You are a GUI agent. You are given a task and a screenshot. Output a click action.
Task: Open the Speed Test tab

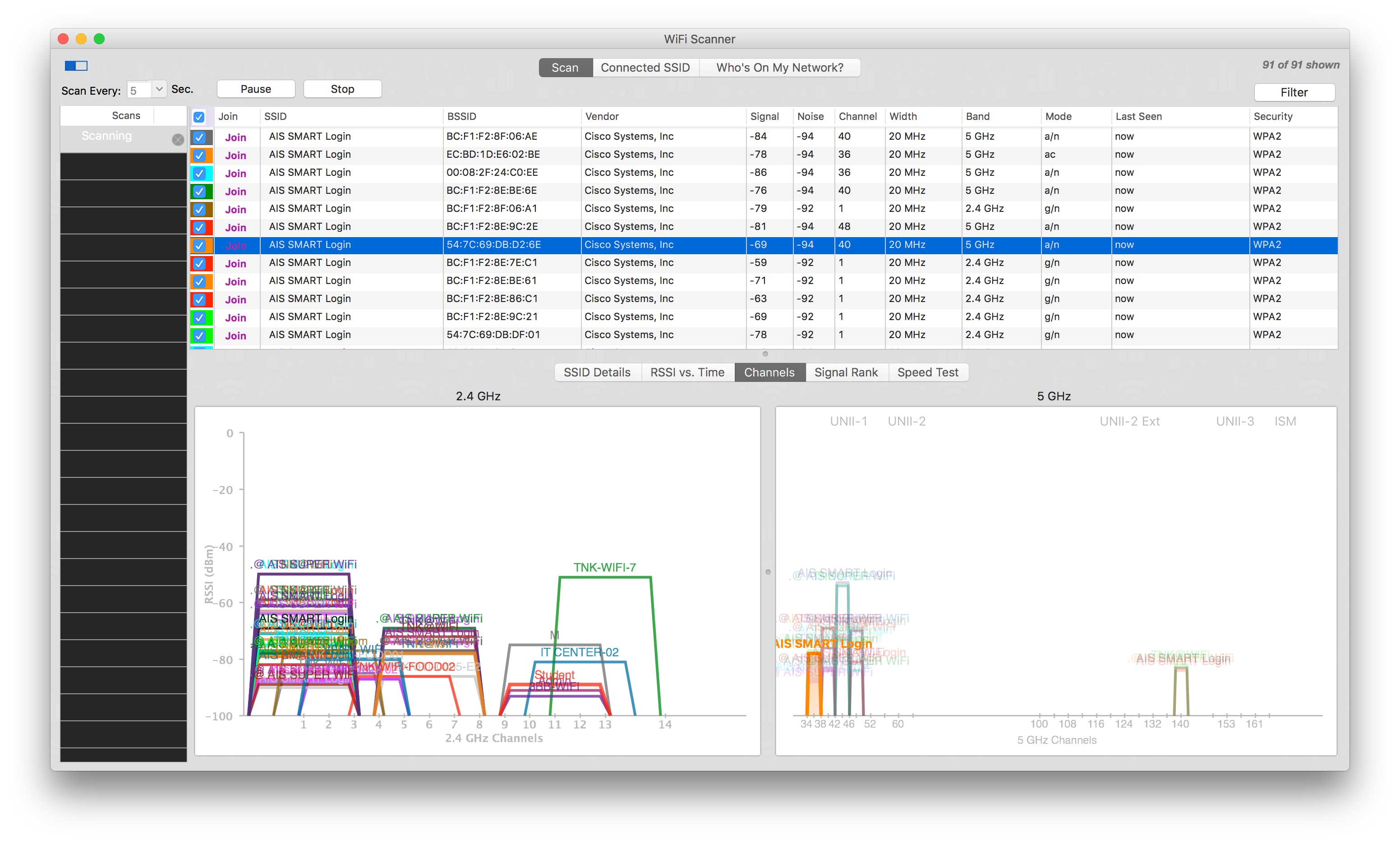tap(928, 372)
